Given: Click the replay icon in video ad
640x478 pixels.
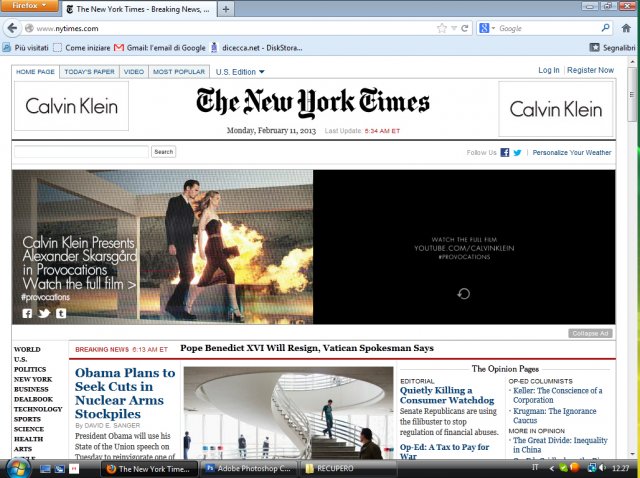Looking at the screenshot, I should click(464, 293).
